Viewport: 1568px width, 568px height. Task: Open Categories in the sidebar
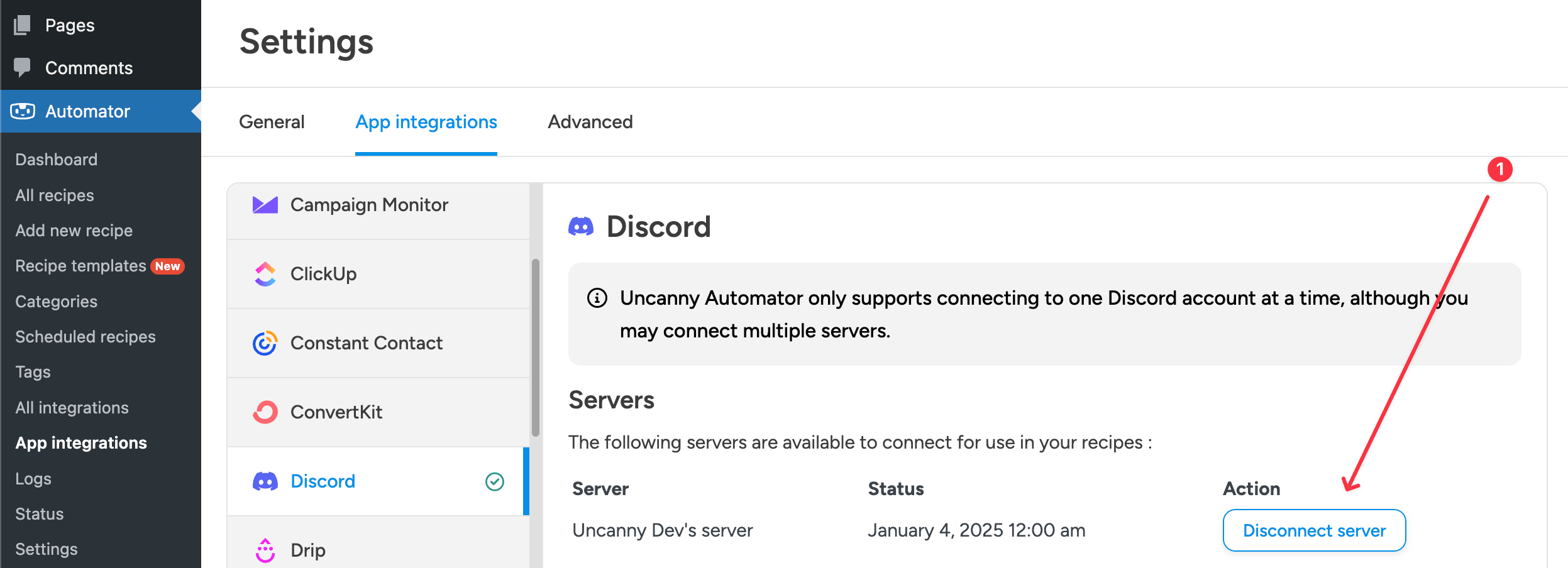tap(57, 302)
